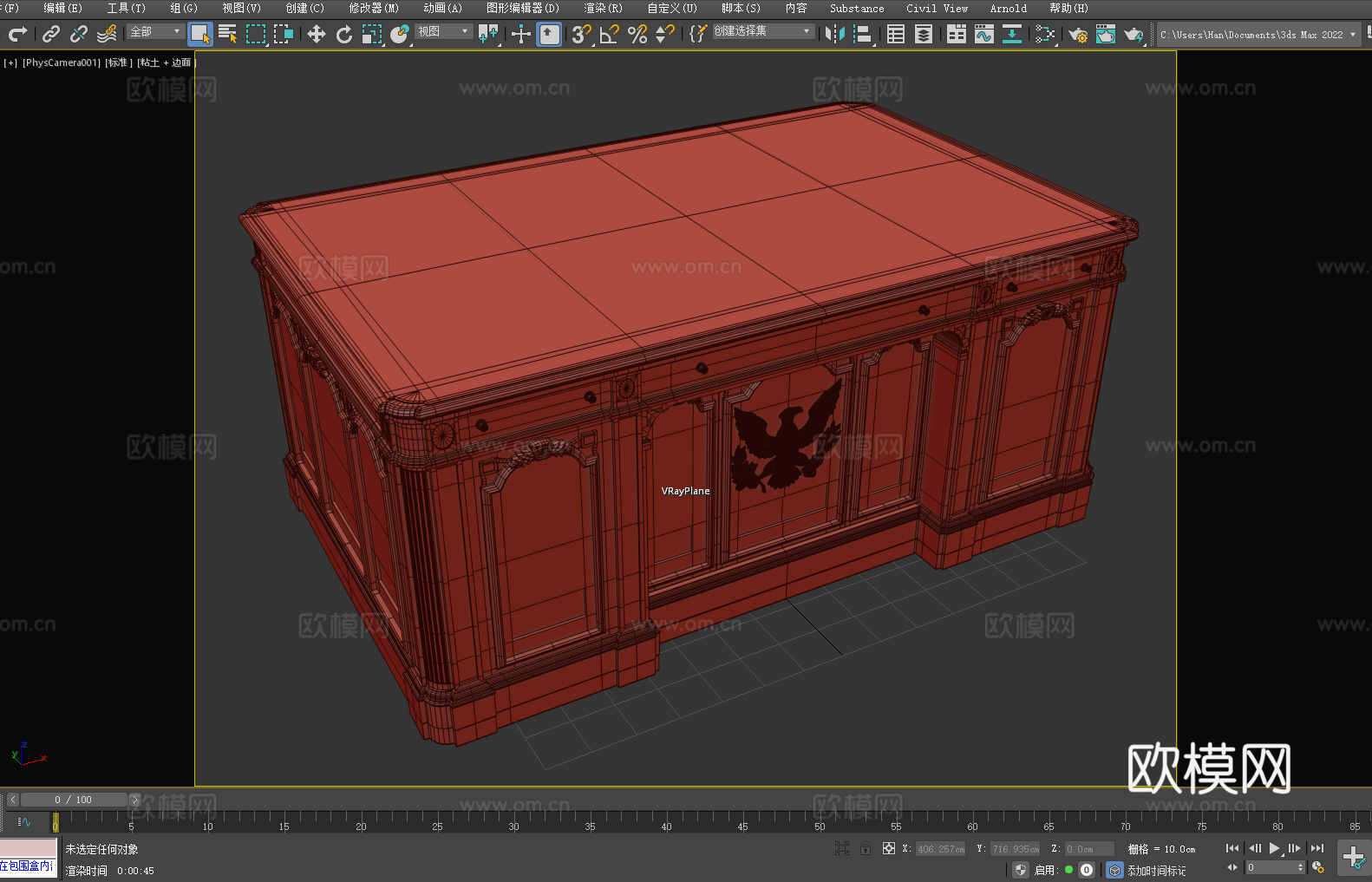Toggle Selection Lock padlock icon
This screenshot has height=882, width=1372.
pos(866,849)
